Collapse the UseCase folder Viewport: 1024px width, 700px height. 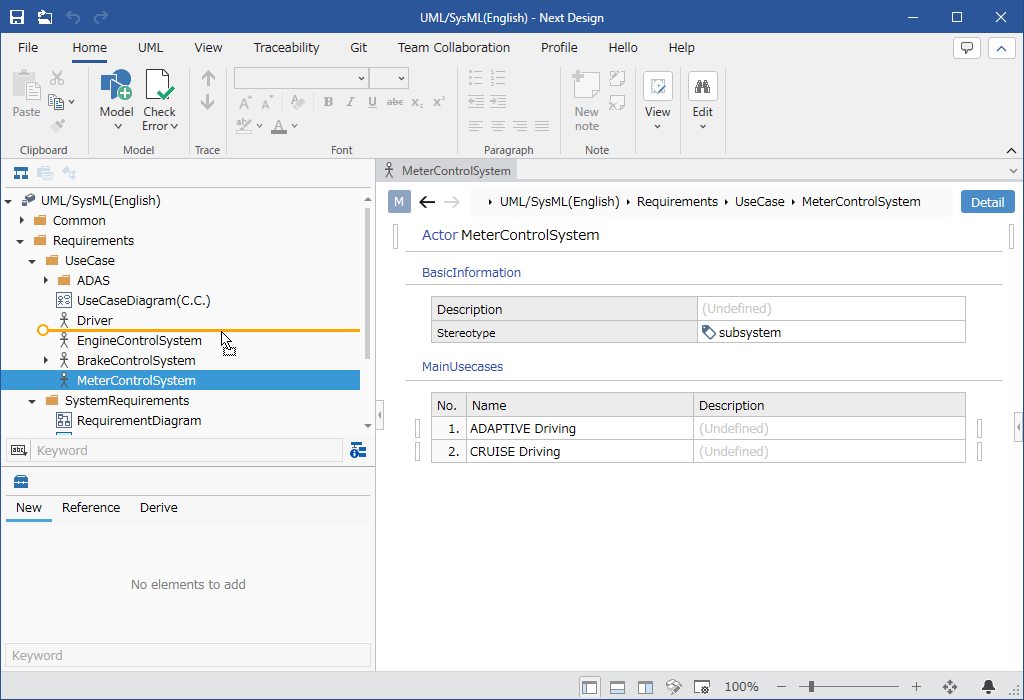[x=32, y=261]
